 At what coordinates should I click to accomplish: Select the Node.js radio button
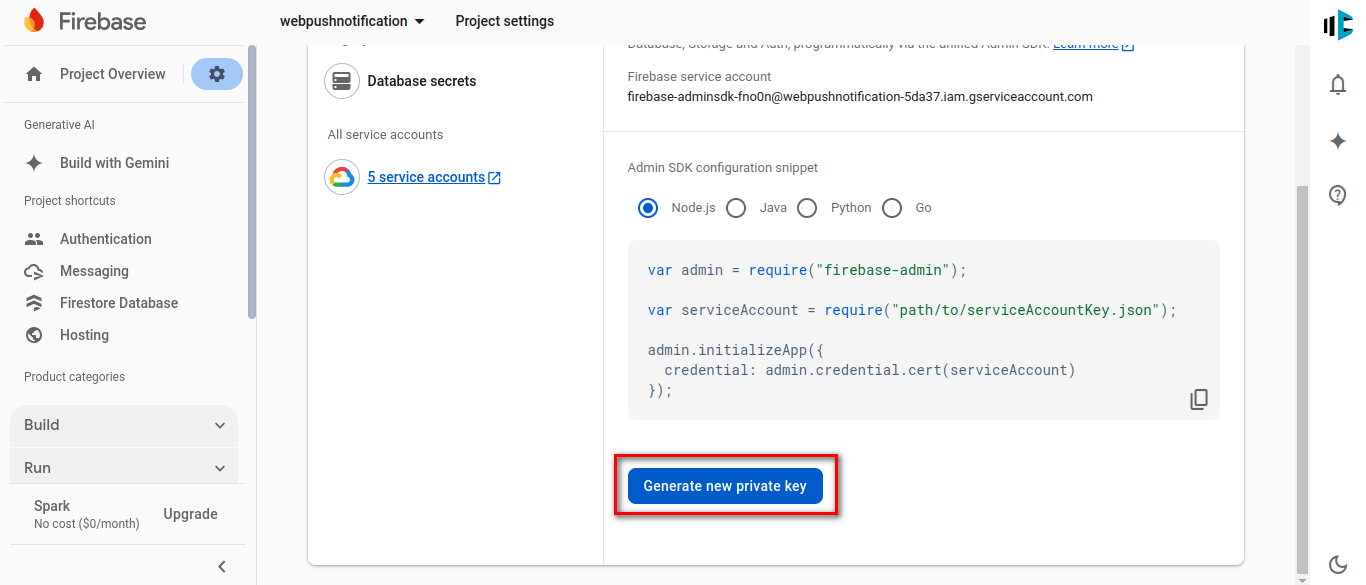[648, 208]
